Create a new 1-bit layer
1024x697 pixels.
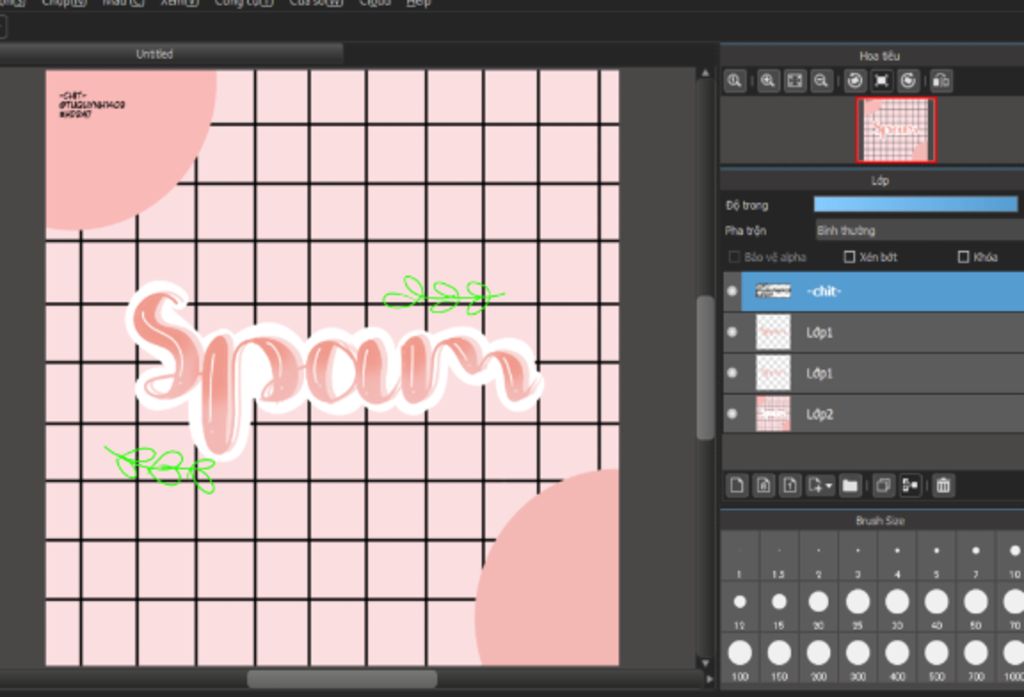(x=790, y=485)
